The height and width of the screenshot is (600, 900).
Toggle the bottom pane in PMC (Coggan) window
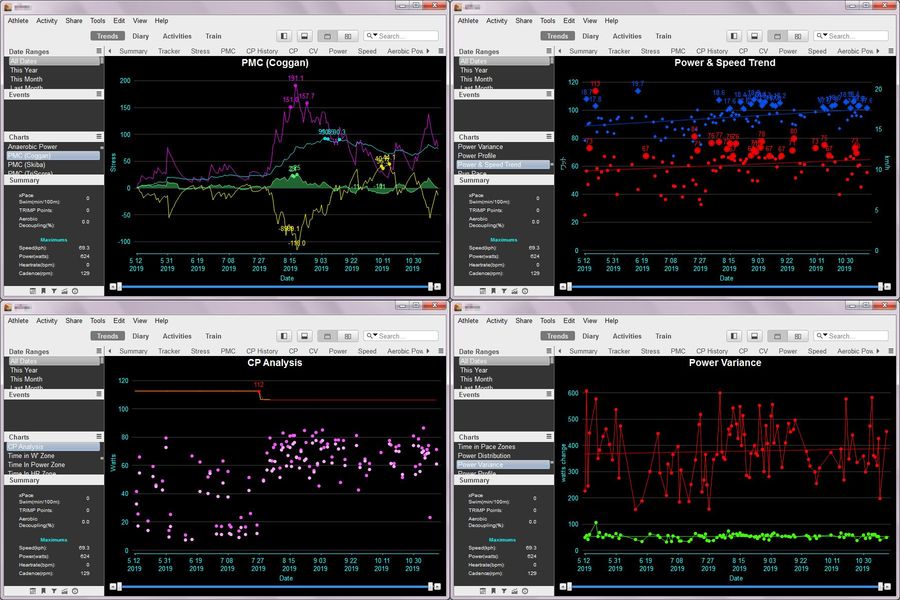304,36
